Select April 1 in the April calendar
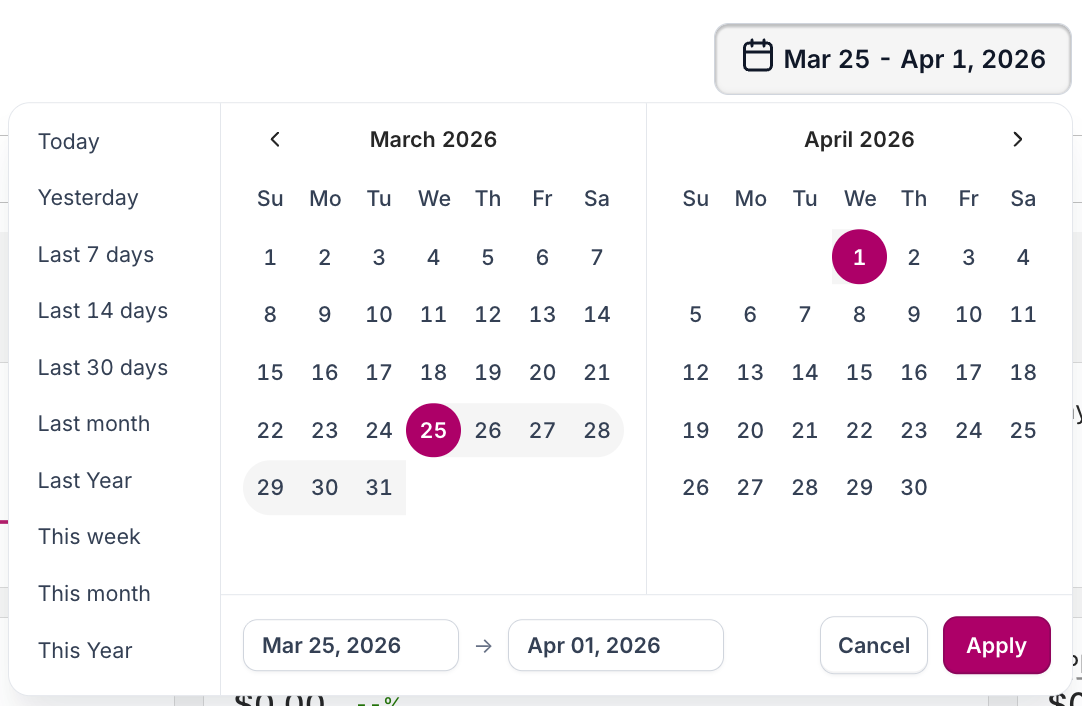The width and height of the screenshot is (1082, 706). click(859, 257)
